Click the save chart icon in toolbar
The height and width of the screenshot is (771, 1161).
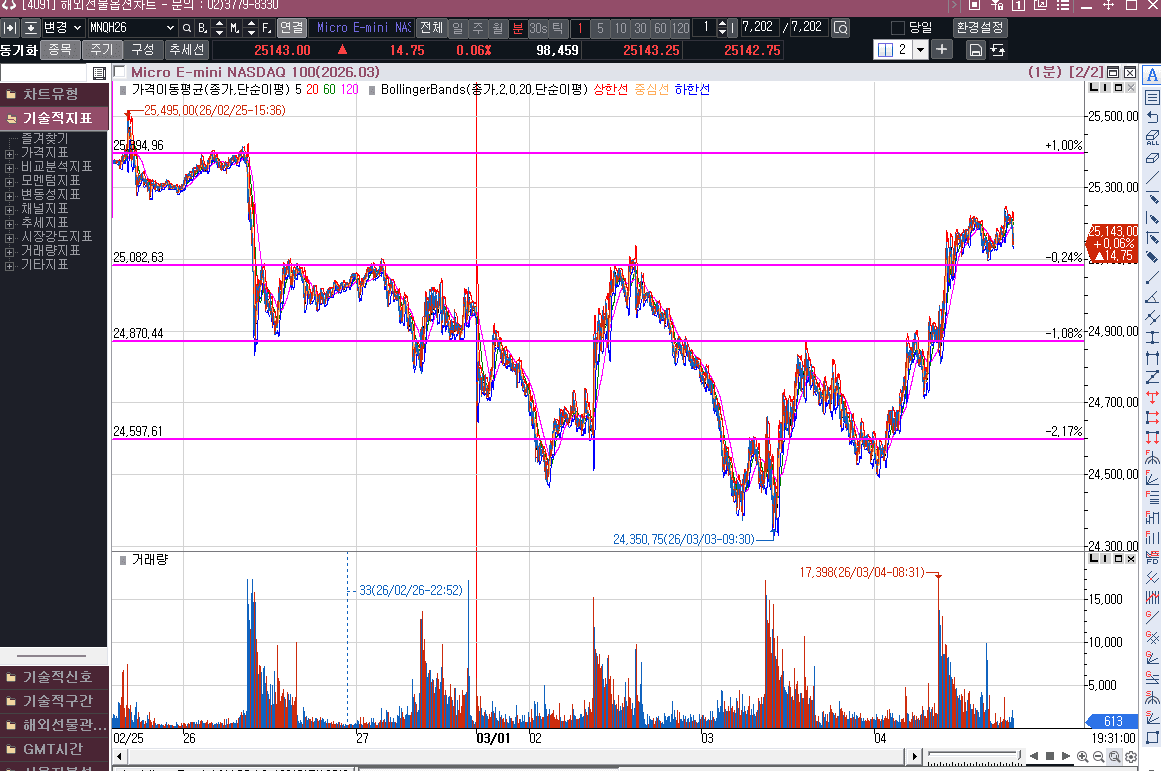[x=975, y=50]
